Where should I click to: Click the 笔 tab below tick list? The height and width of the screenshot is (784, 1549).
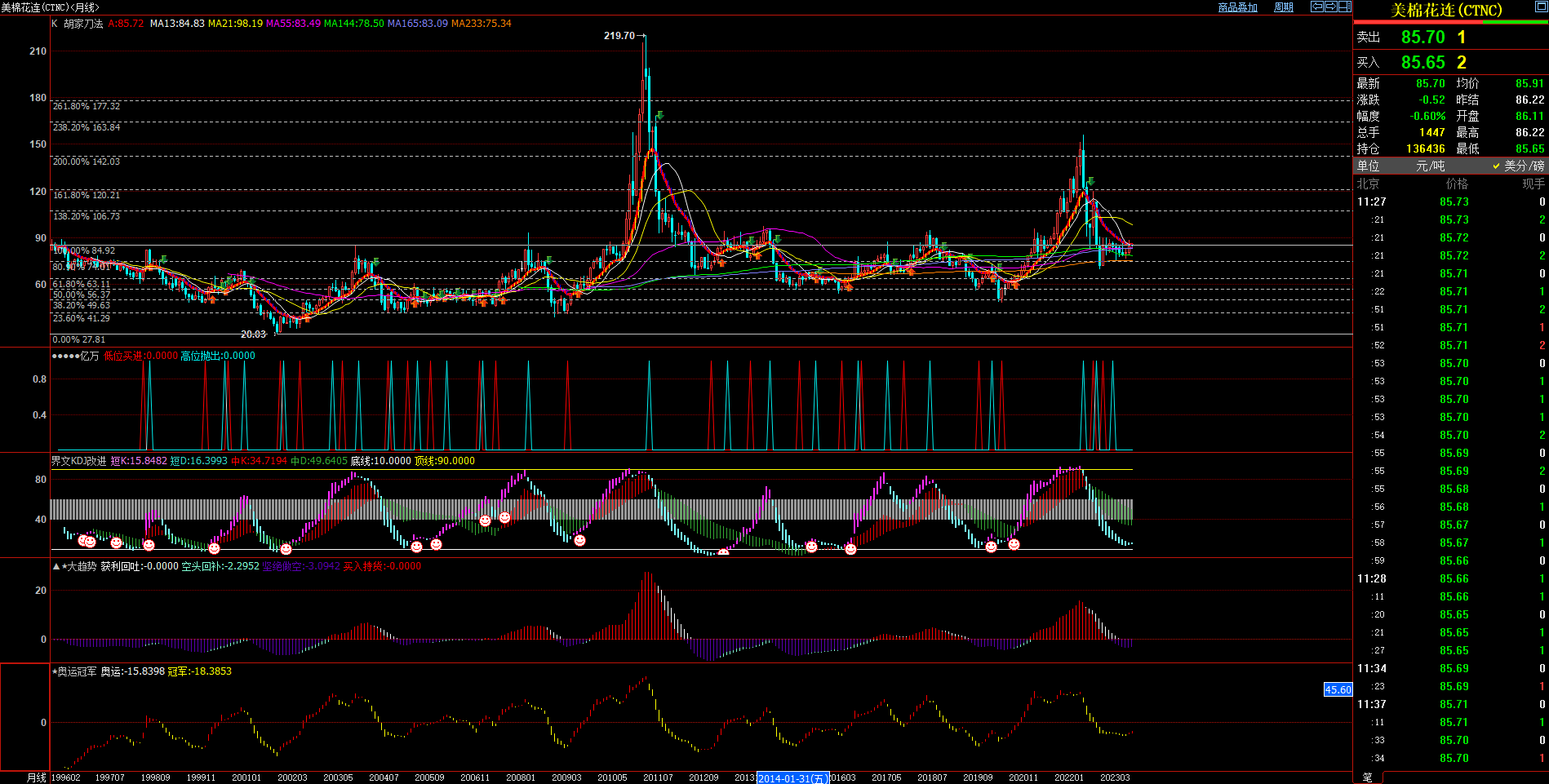(x=1367, y=777)
